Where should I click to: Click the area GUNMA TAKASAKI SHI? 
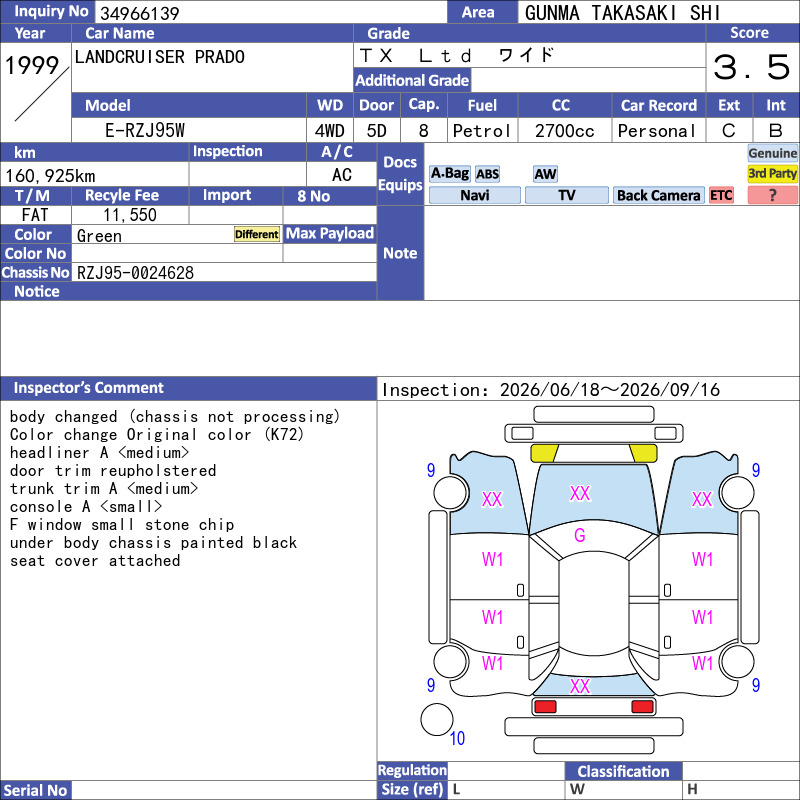tap(622, 13)
